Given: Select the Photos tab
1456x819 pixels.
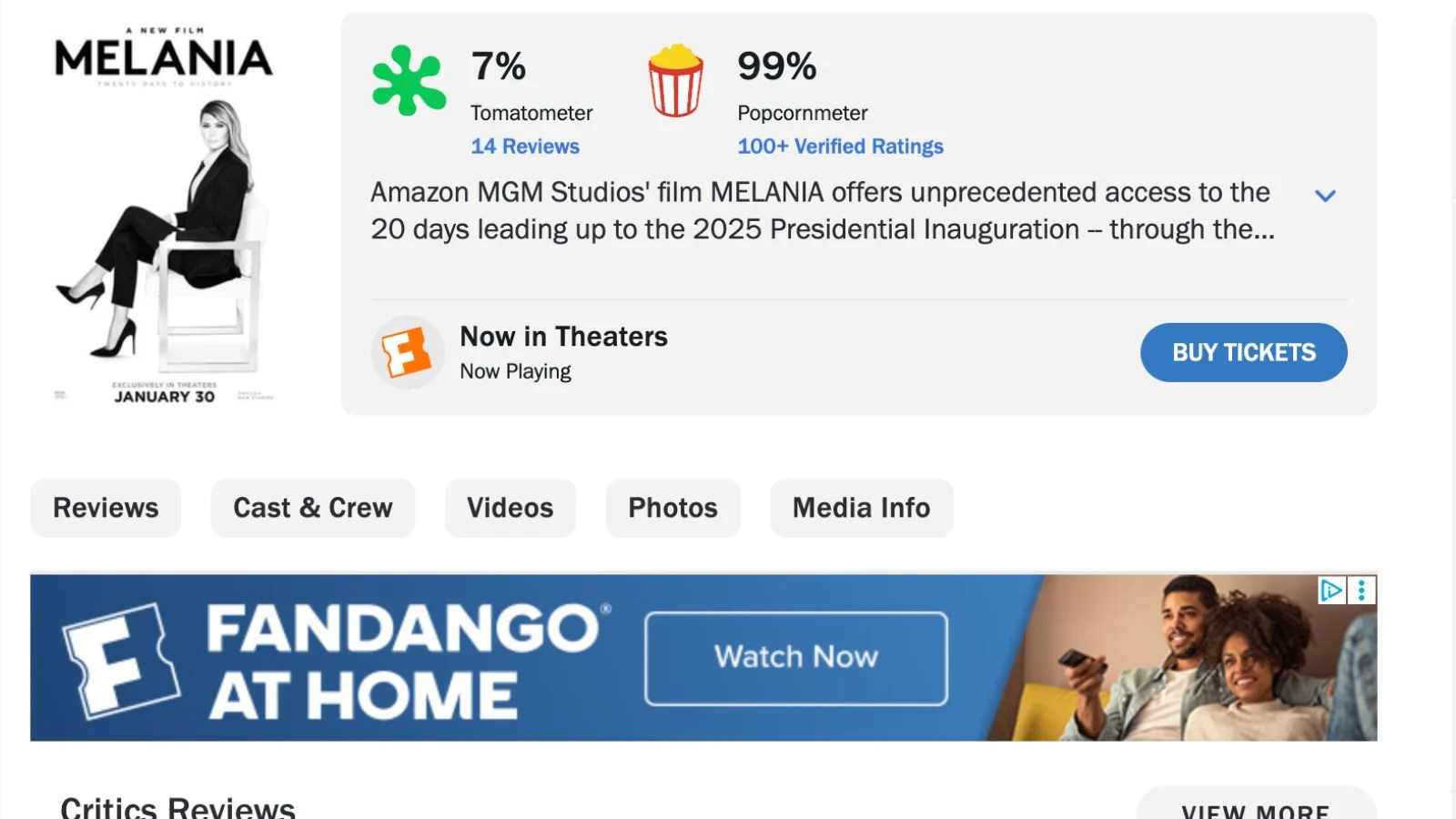Looking at the screenshot, I should 672,508.
